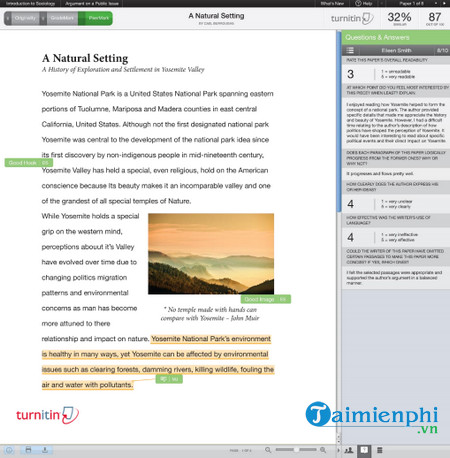Click the highlighted Yosemite environment passage
Viewport: 450px width, 458px height.
(158, 362)
